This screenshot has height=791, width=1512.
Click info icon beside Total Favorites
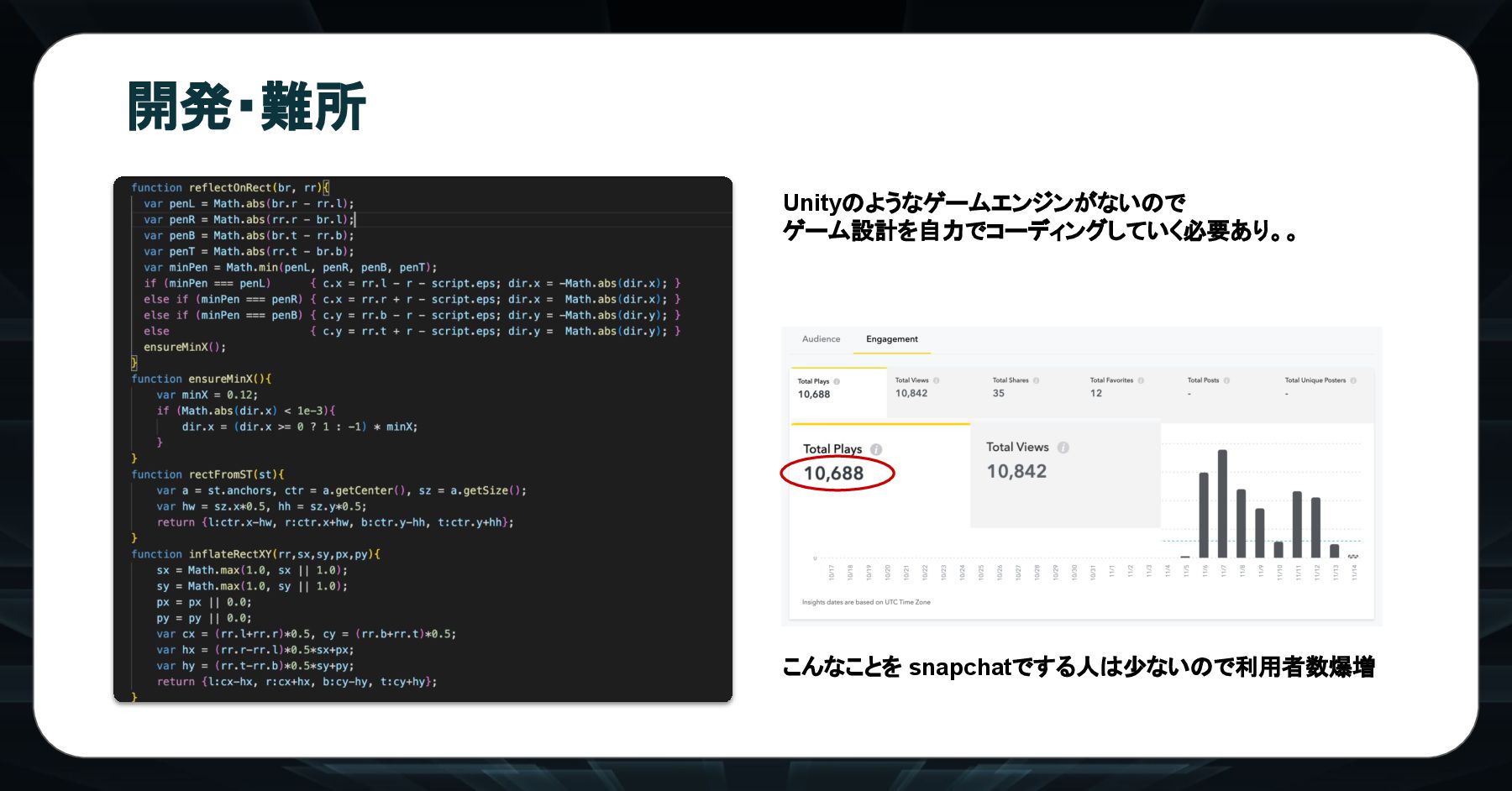[1141, 380]
